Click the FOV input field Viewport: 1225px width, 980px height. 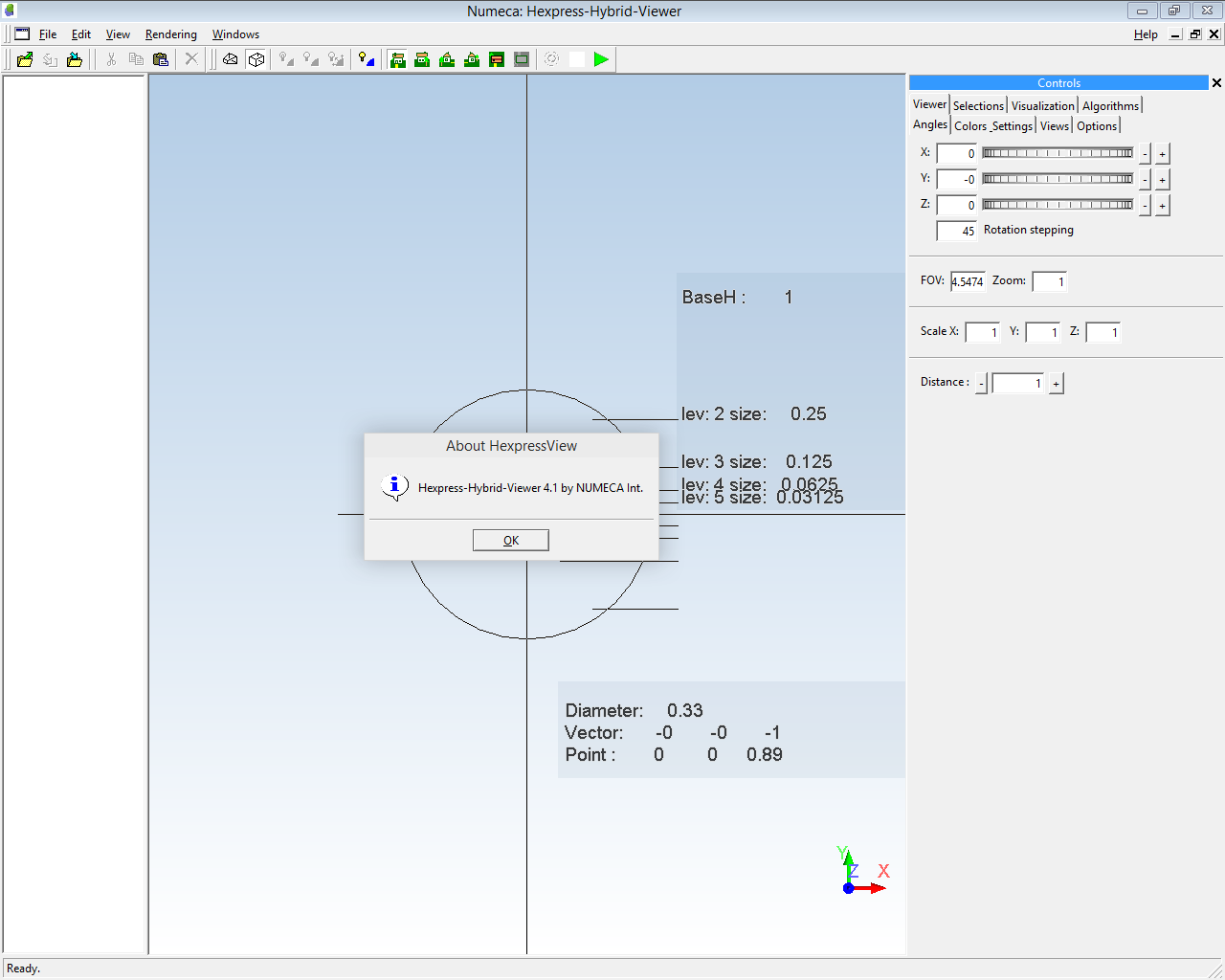tap(968, 281)
